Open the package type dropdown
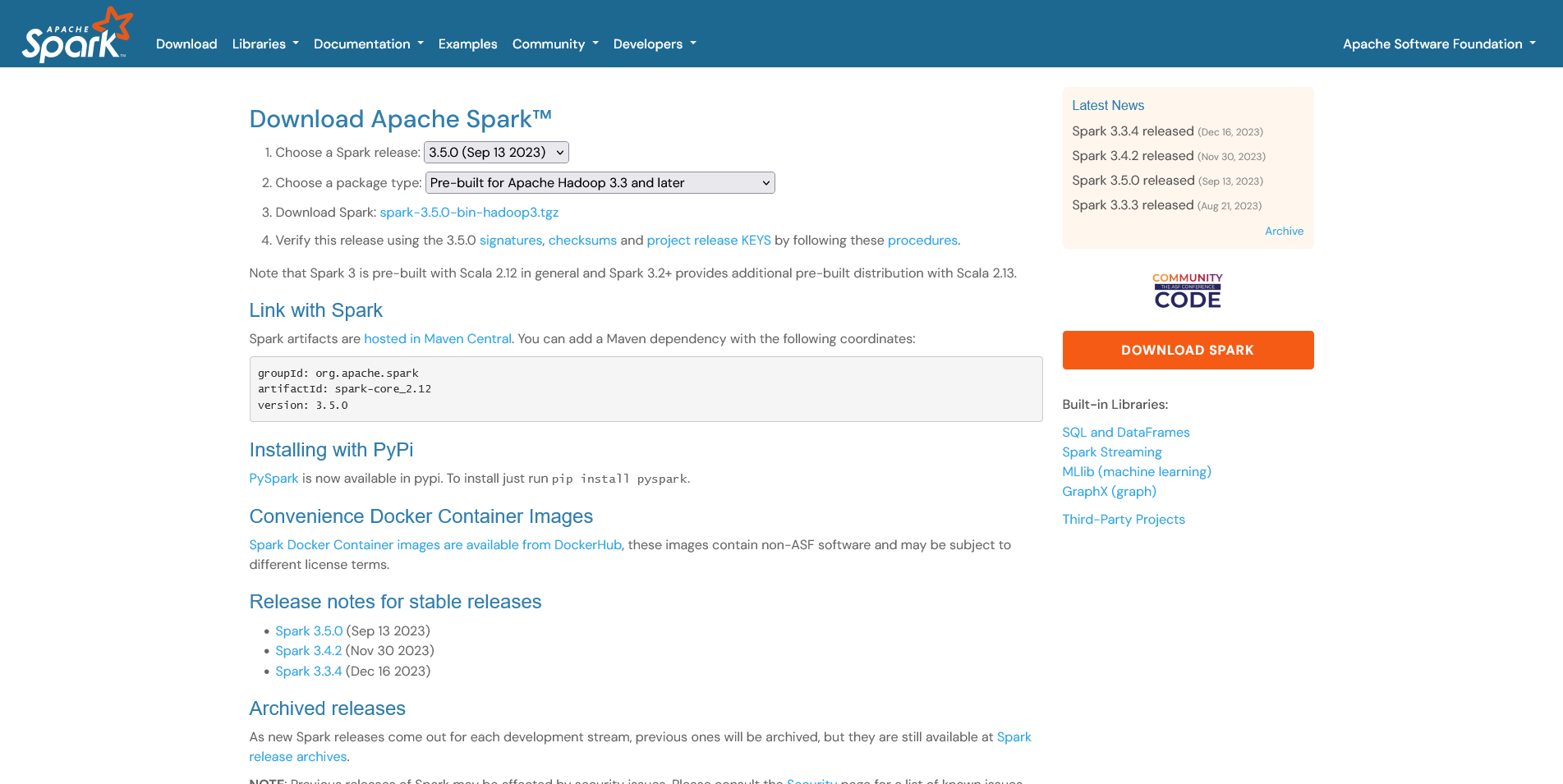The image size is (1563, 784). click(600, 183)
